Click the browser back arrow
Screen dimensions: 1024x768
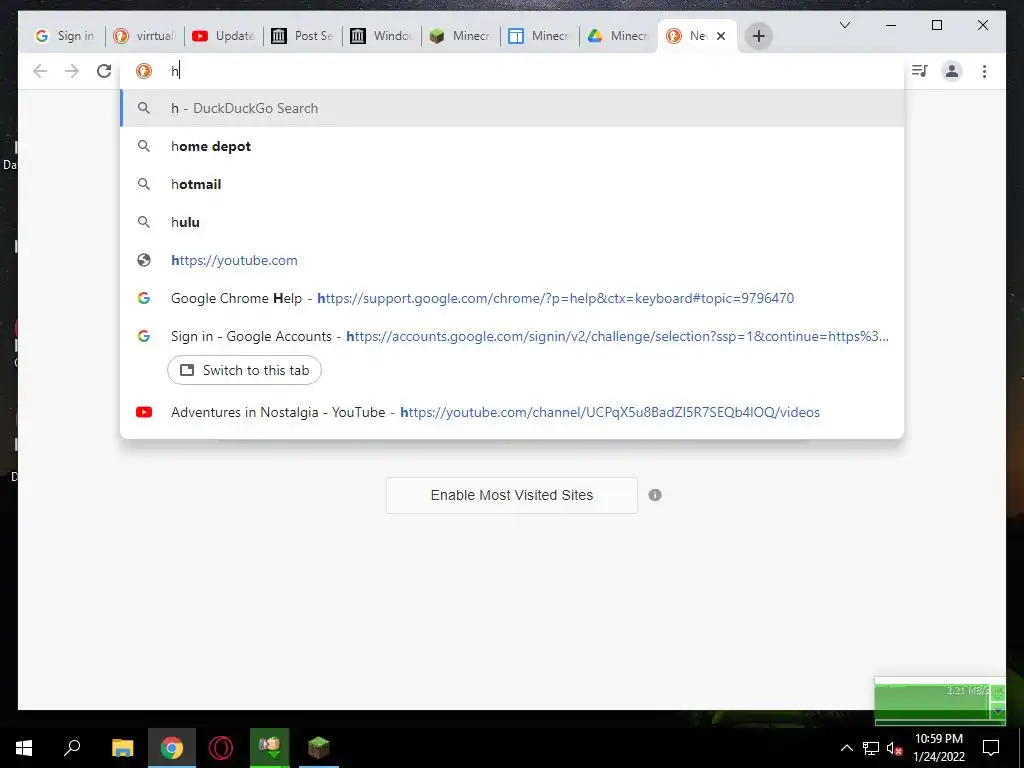[x=40, y=71]
